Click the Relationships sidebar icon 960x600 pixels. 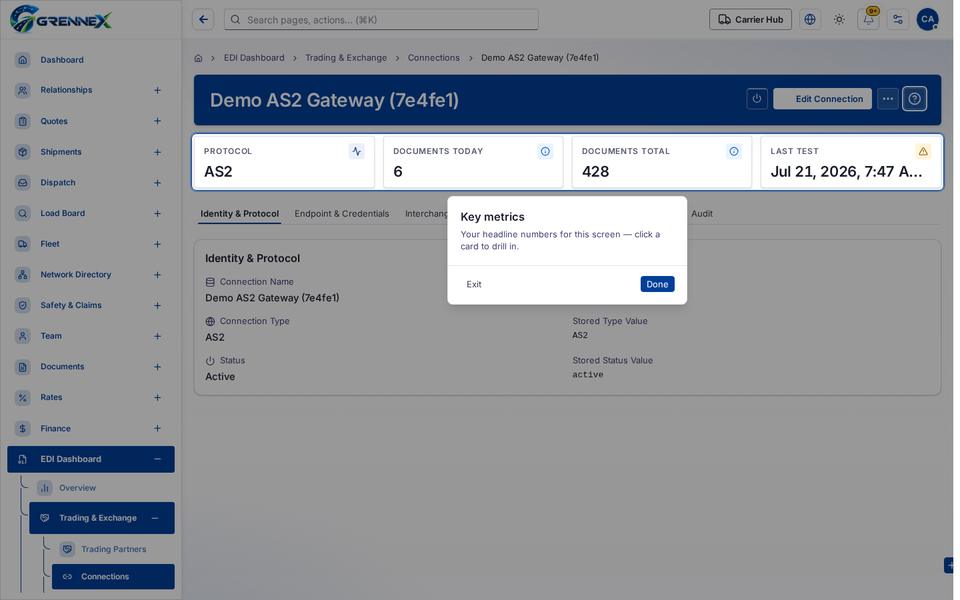pyautogui.click(x=23, y=90)
